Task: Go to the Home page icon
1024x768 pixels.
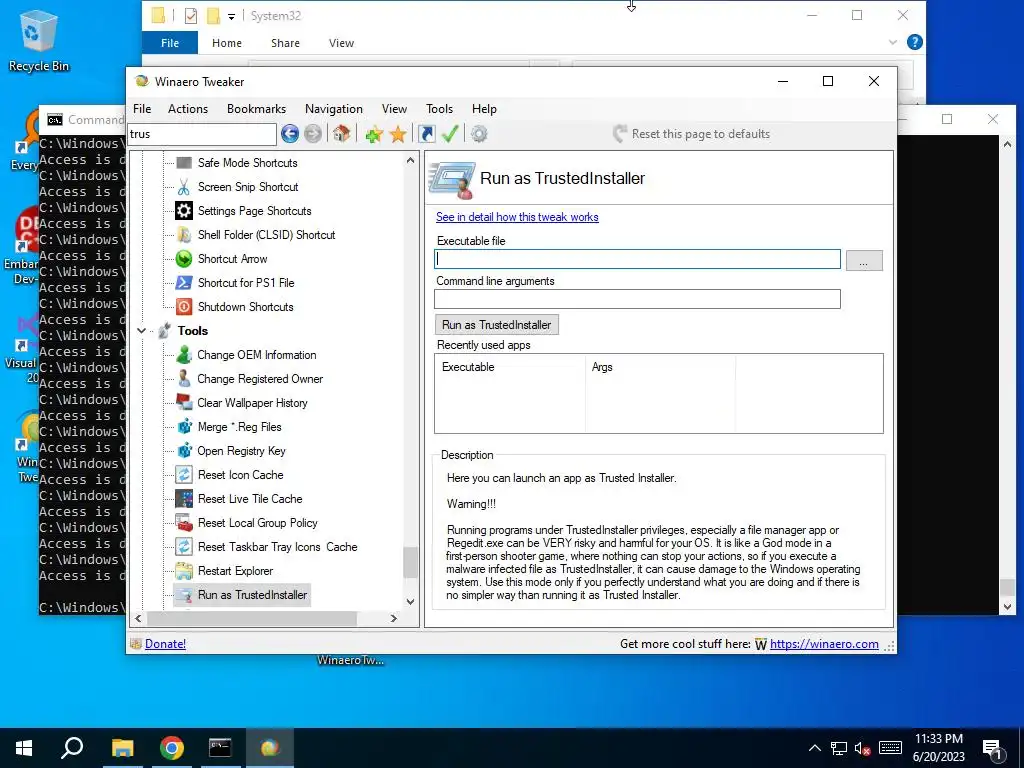Action: (341, 134)
